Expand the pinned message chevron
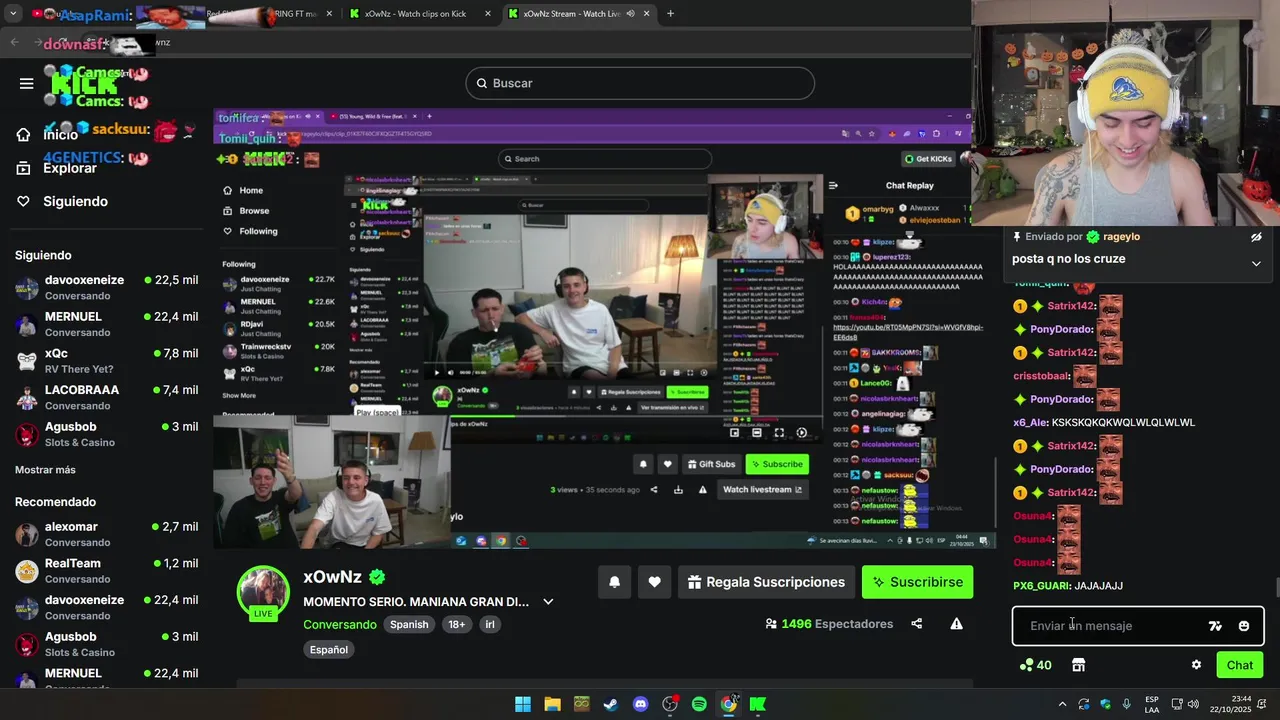The image size is (1280, 720). (1256, 263)
